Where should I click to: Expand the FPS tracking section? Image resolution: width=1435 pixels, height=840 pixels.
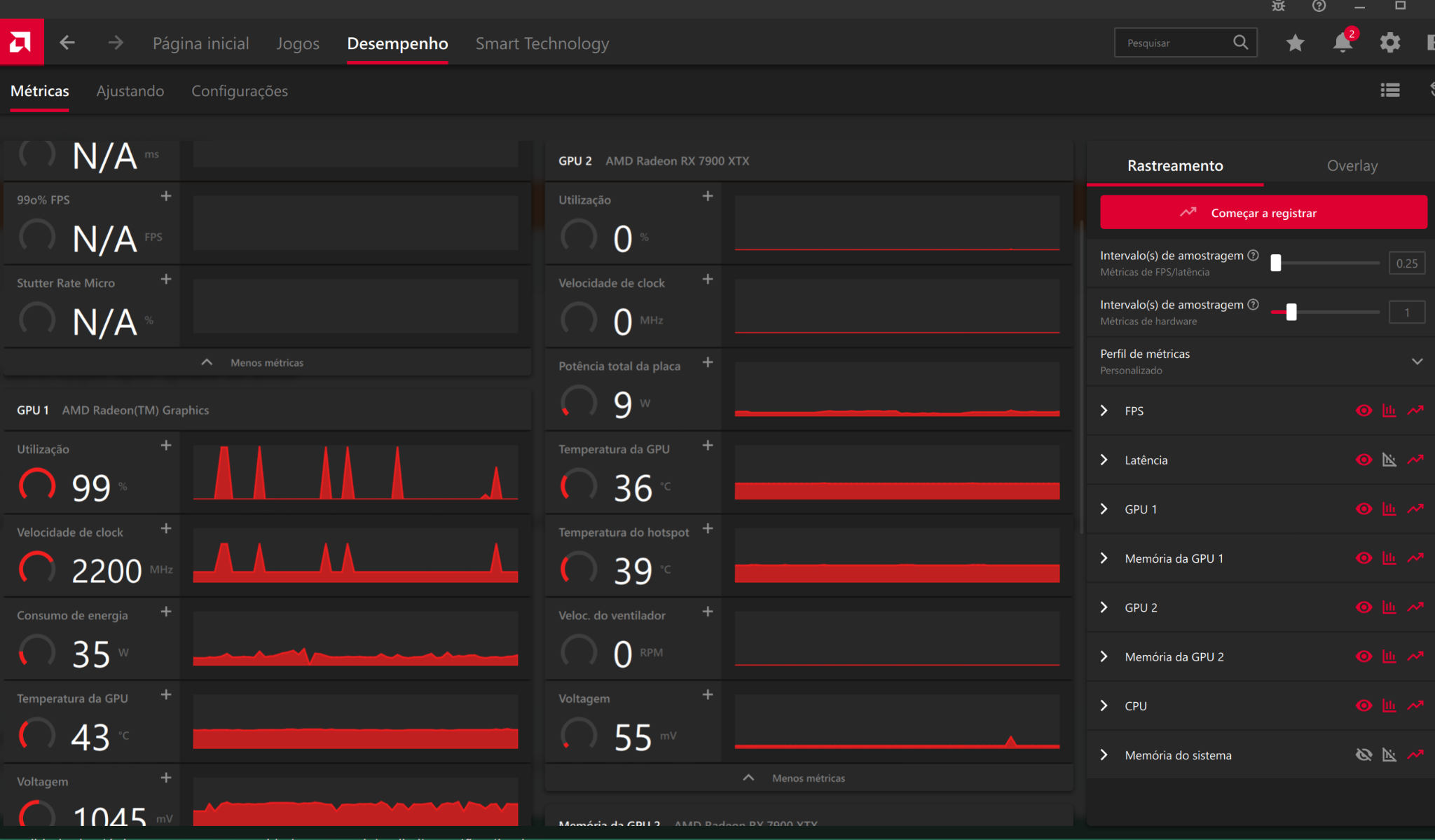tap(1104, 411)
